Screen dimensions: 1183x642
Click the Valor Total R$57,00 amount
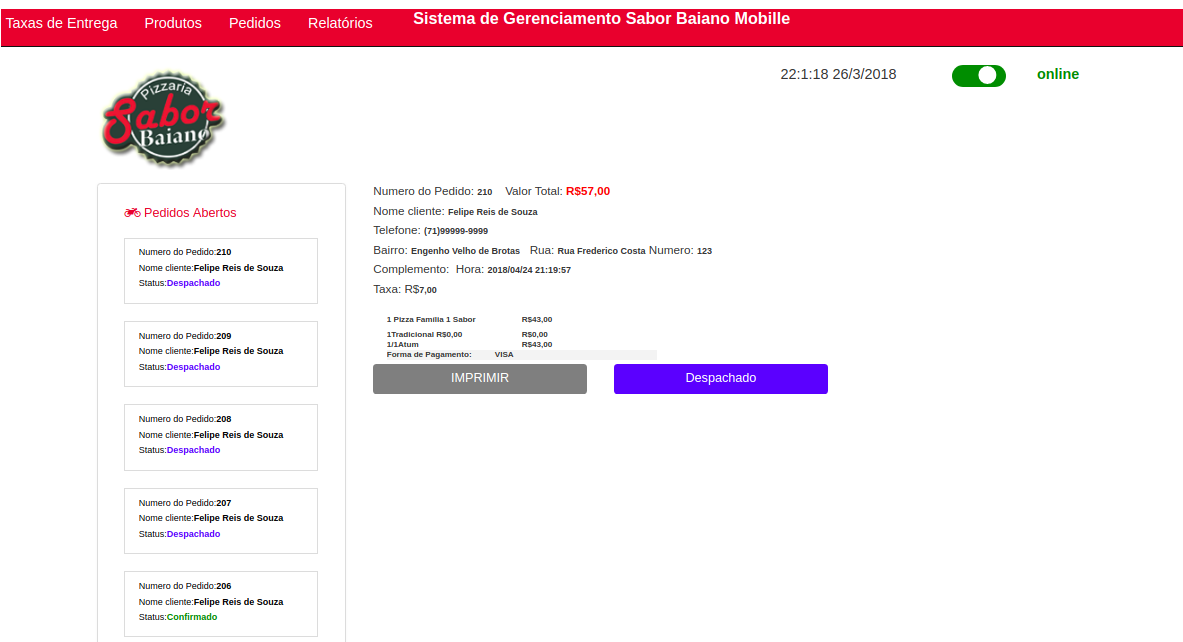click(x=587, y=191)
